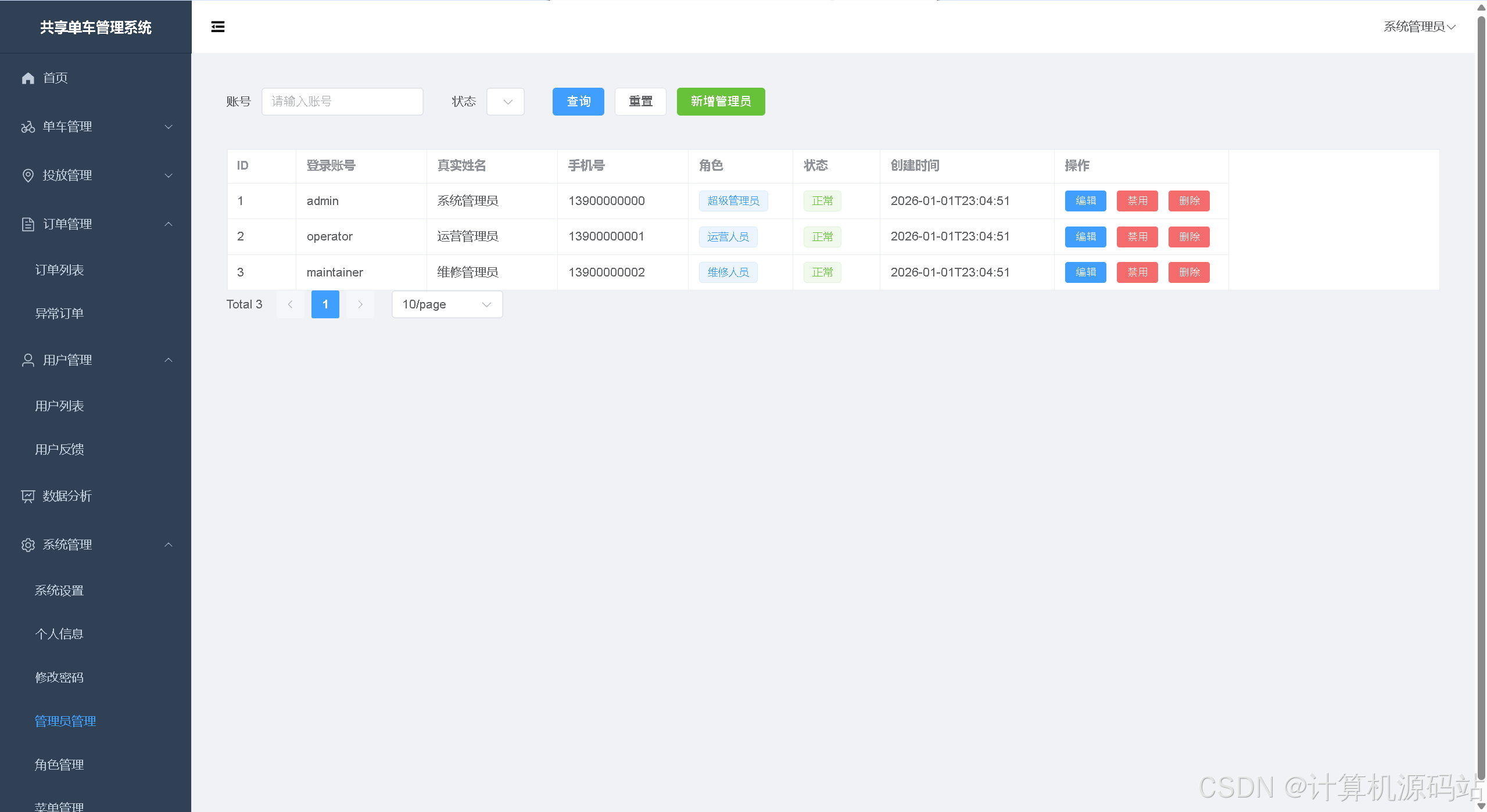Click the location pin icon for 投放管理
The width and height of the screenshot is (1487, 812).
pyautogui.click(x=28, y=175)
